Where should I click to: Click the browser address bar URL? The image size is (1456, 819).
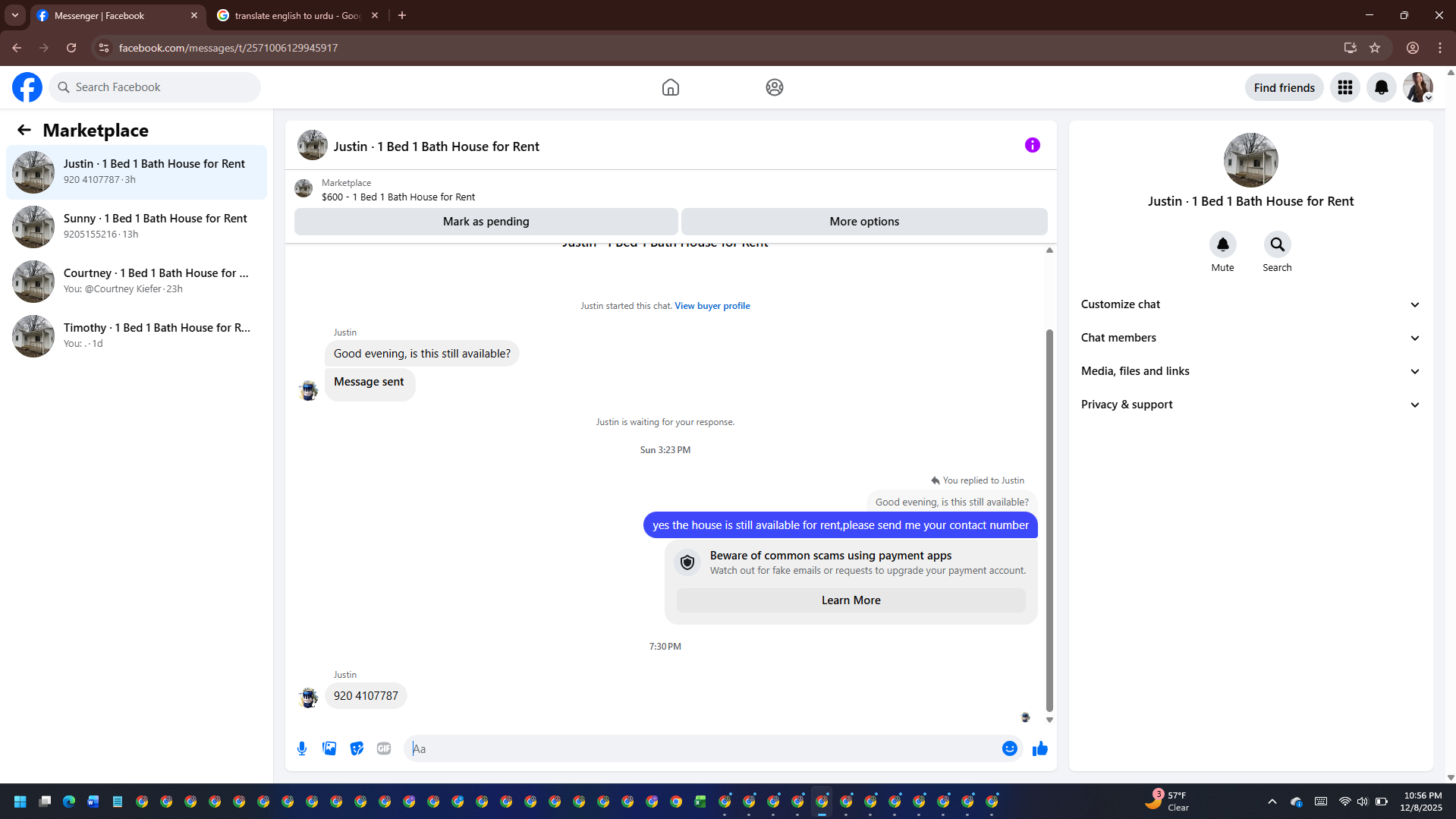tap(228, 48)
